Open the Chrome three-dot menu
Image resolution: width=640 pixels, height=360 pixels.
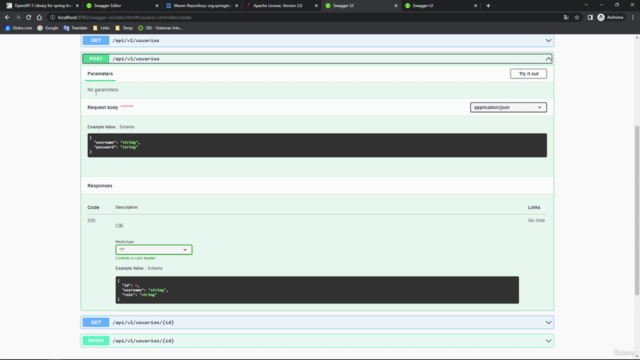tap(633, 18)
